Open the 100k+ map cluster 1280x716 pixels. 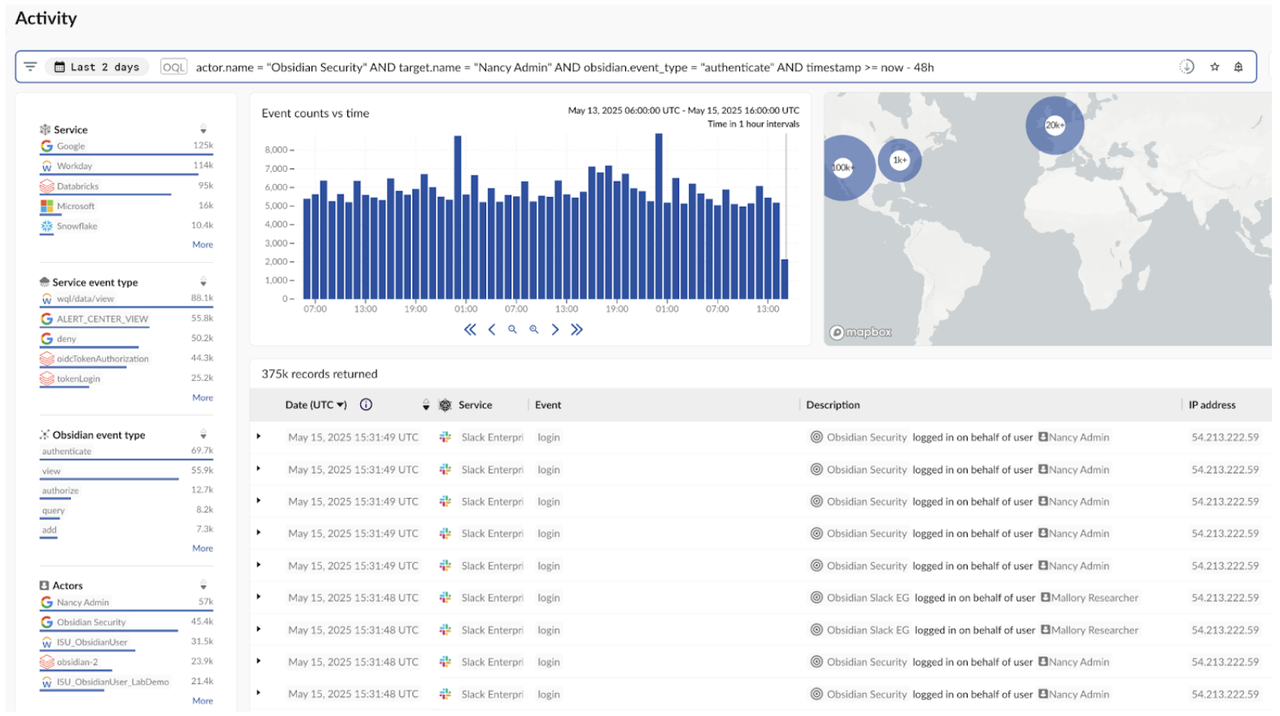pyautogui.click(x=842, y=168)
